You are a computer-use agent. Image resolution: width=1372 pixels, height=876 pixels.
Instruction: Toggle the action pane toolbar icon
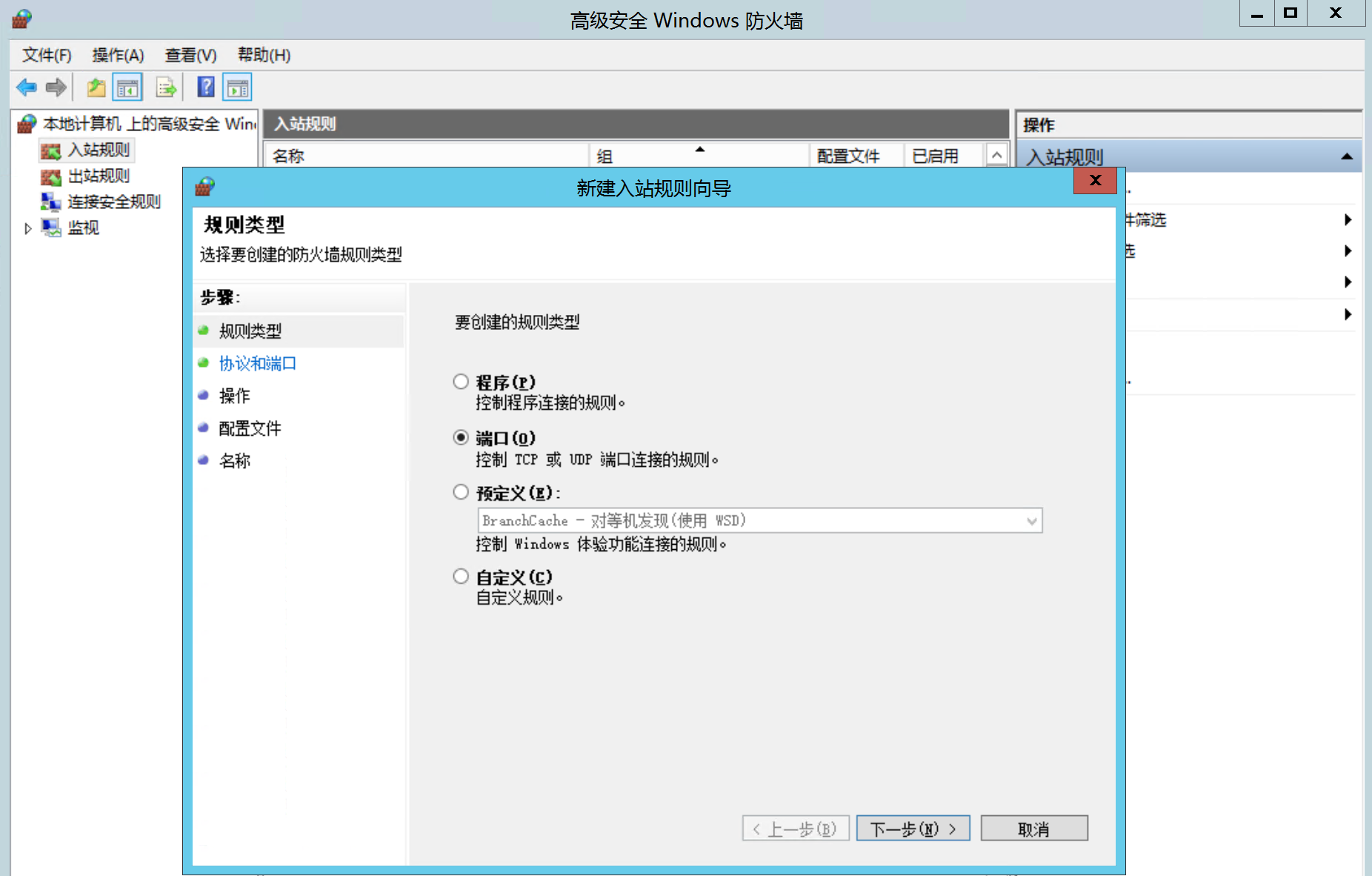tap(238, 87)
